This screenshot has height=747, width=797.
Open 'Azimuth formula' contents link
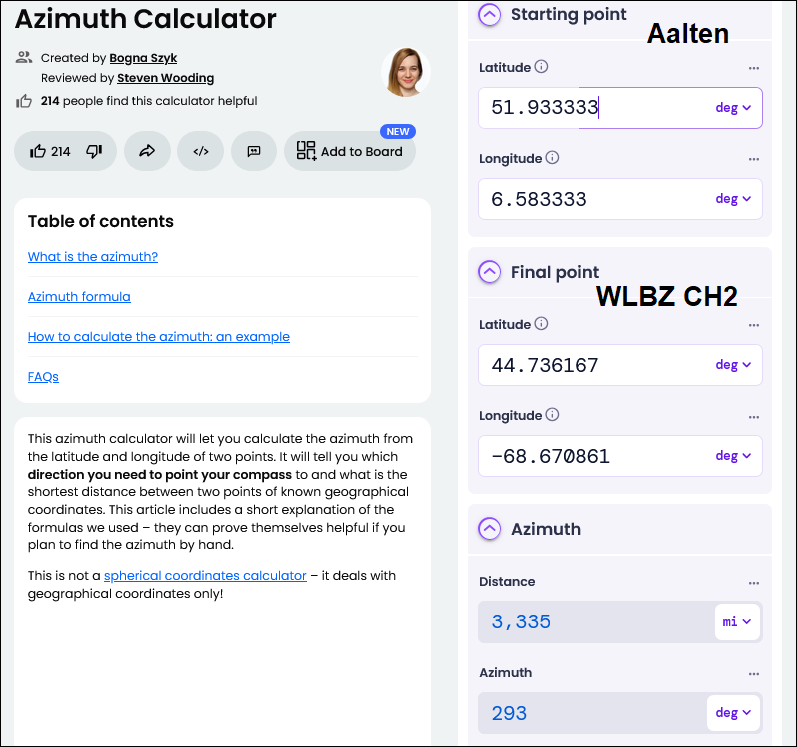(79, 297)
